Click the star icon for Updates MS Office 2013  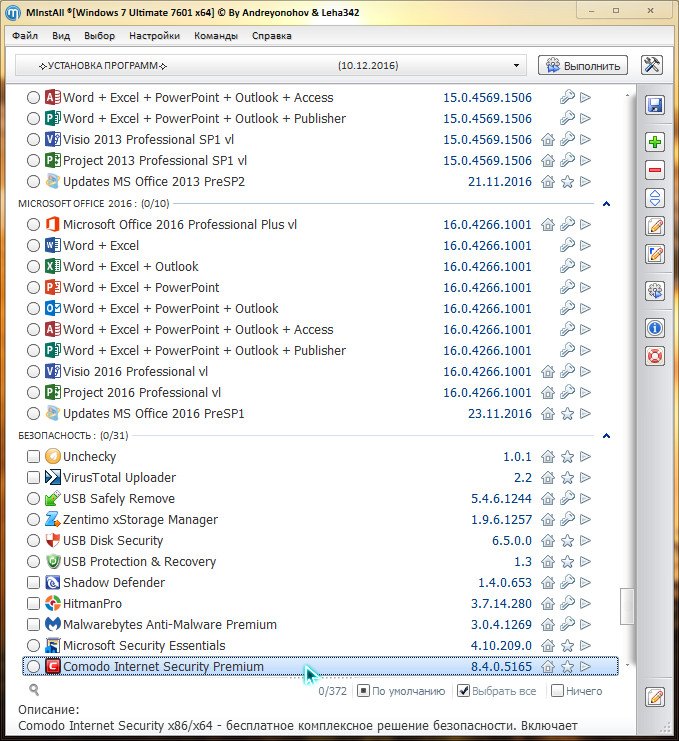pos(567,181)
